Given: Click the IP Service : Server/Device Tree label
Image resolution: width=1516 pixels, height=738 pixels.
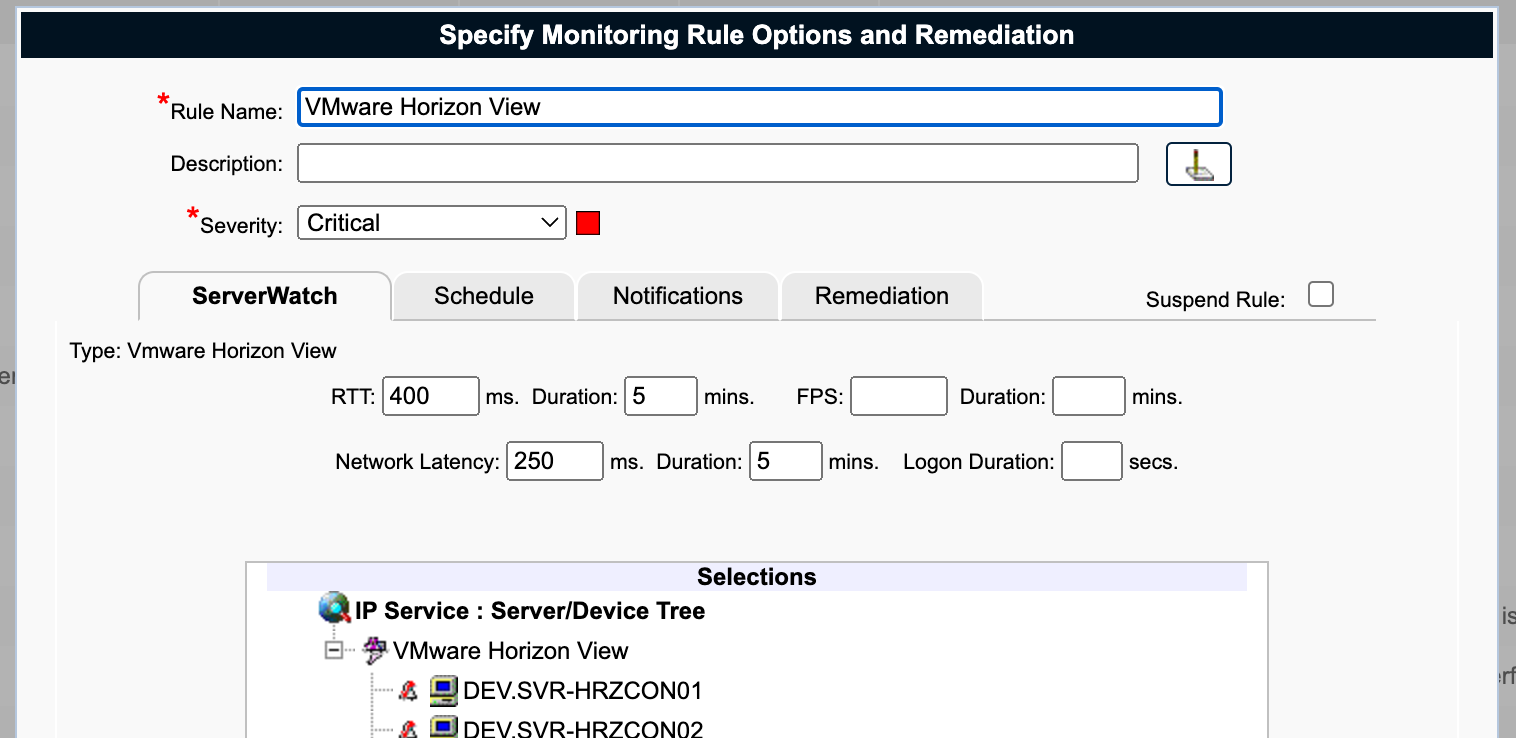Looking at the screenshot, I should pos(530,611).
